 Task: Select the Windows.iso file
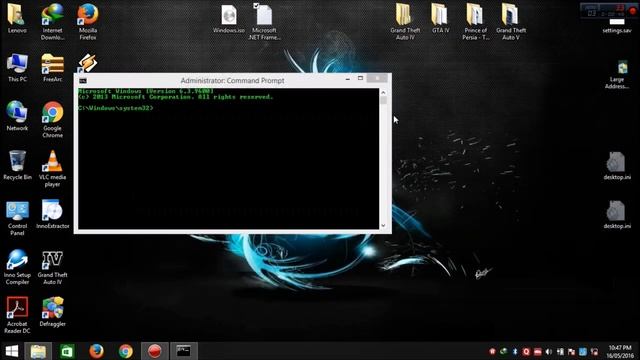pos(229,18)
